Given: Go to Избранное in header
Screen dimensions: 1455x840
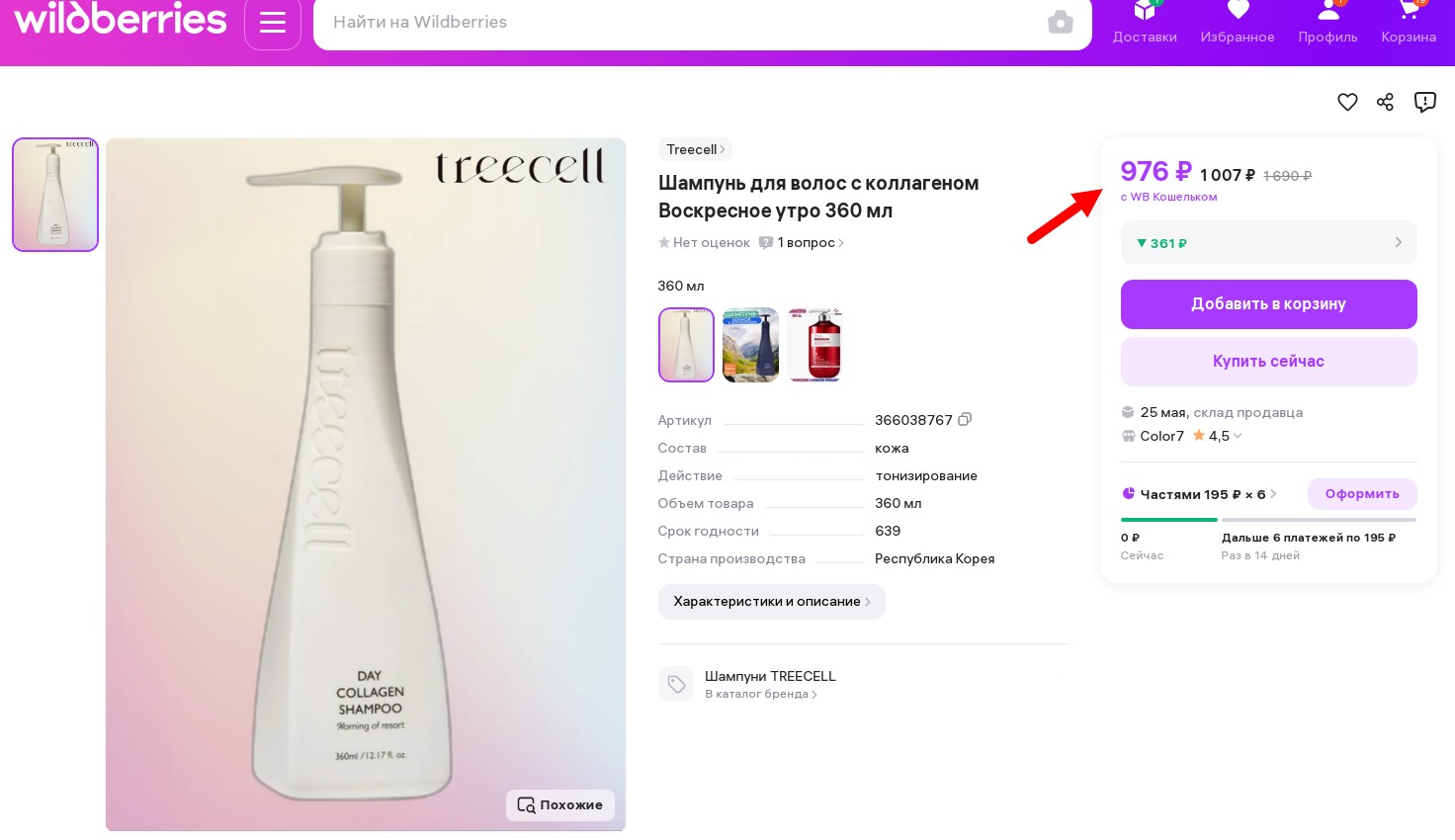Looking at the screenshot, I should pyautogui.click(x=1237, y=24).
